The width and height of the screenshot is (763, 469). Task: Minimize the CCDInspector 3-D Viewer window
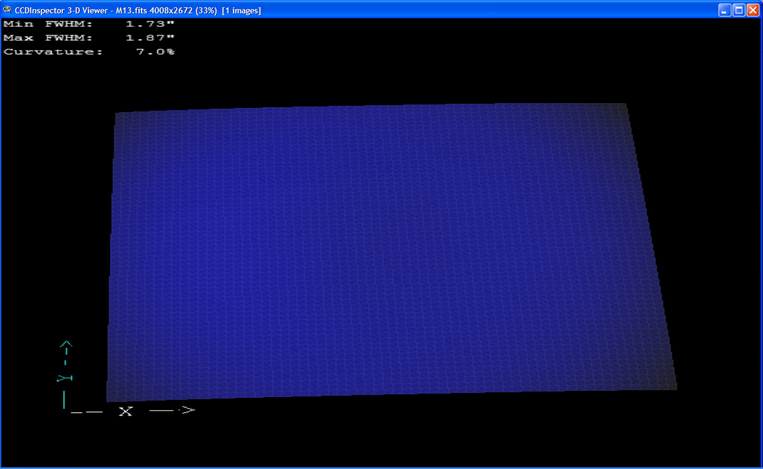(724, 10)
